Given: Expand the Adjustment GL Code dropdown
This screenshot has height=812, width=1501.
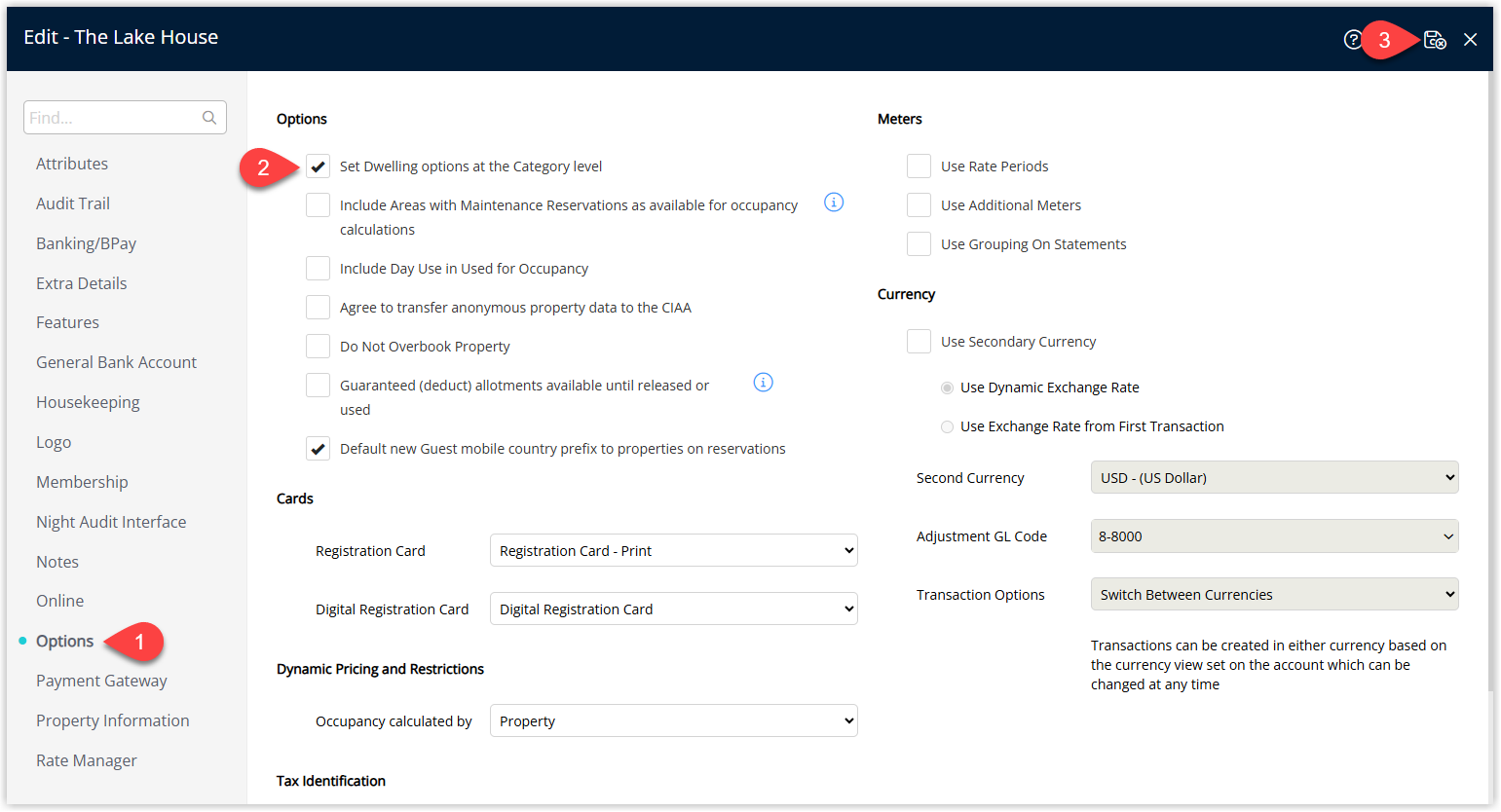Looking at the screenshot, I should pos(1275,535).
